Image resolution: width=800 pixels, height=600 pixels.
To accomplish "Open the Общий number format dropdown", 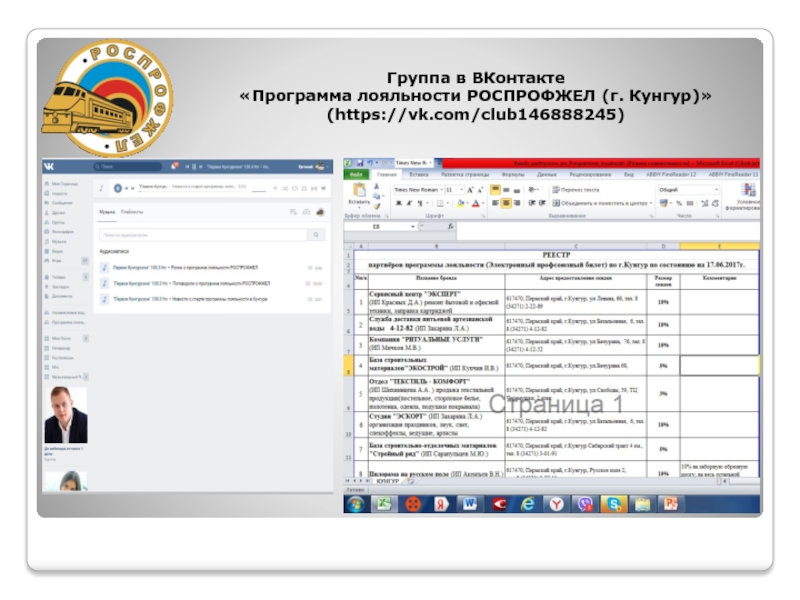I will [716, 190].
